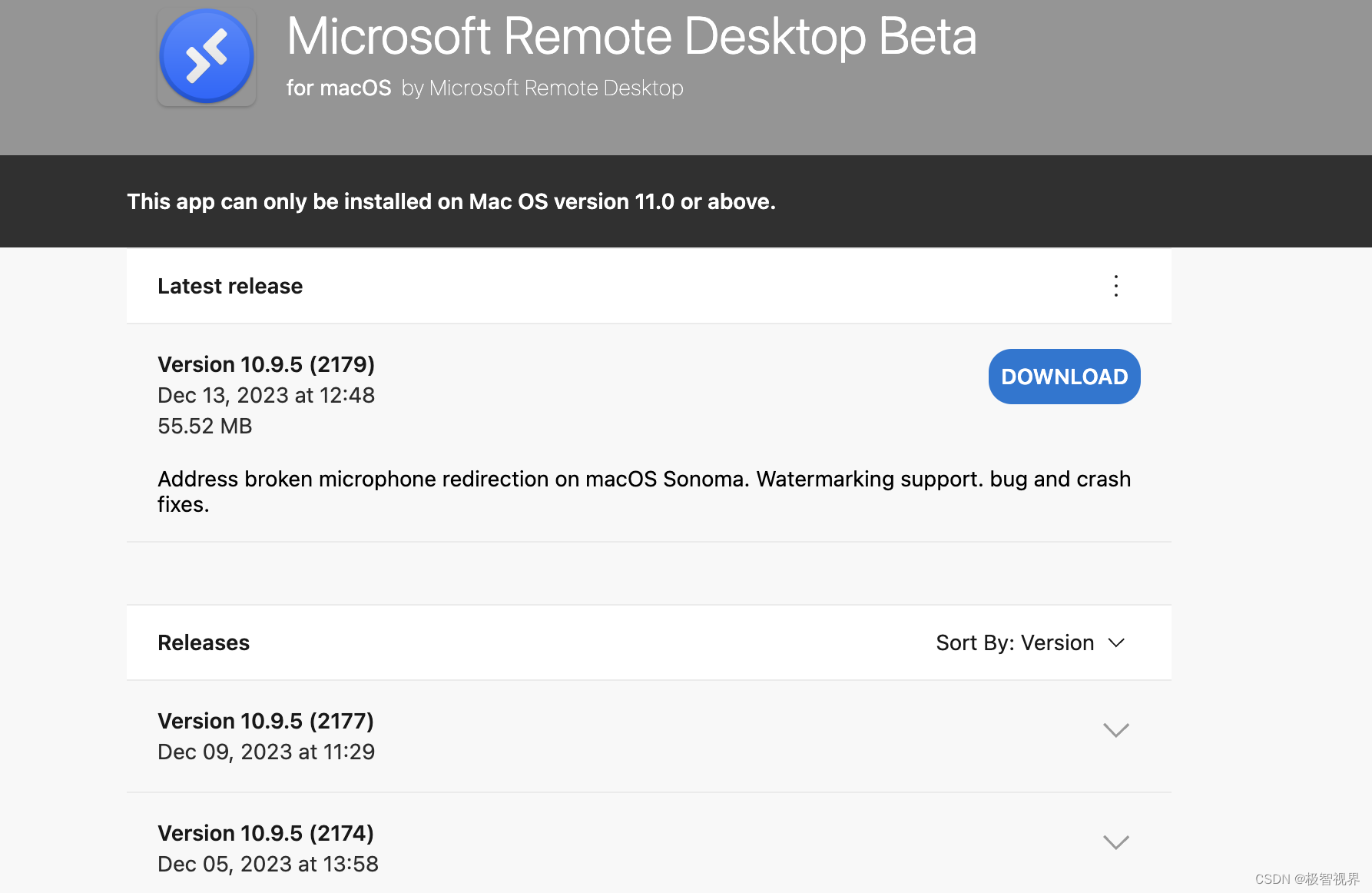This screenshot has width=1372, height=893.
Task: Open the Sort By: Version dropdown
Action: (x=1030, y=642)
